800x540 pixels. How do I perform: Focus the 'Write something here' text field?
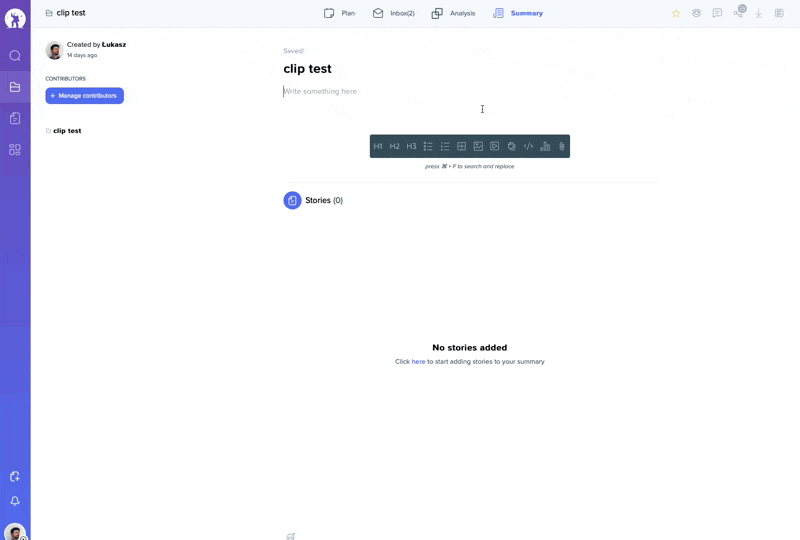click(x=470, y=91)
